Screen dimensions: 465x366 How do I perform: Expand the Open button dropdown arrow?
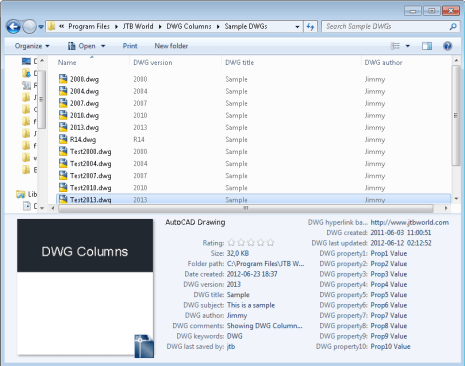[103, 46]
